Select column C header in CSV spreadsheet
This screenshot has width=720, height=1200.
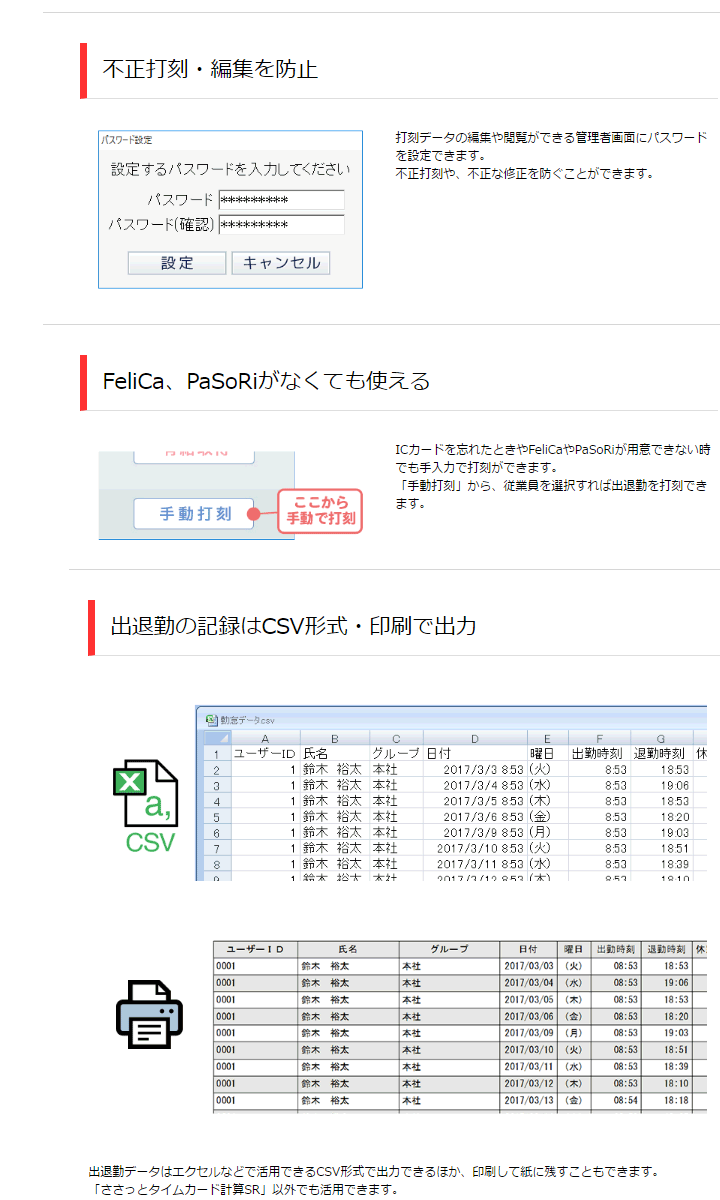tap(396, 738)
